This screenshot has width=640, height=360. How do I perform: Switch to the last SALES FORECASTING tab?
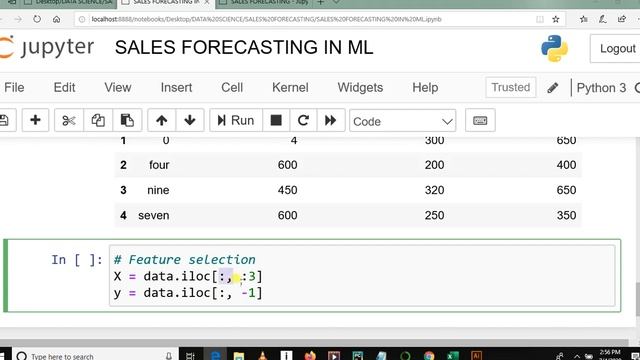pyautogui.click(x=264, y=3)
